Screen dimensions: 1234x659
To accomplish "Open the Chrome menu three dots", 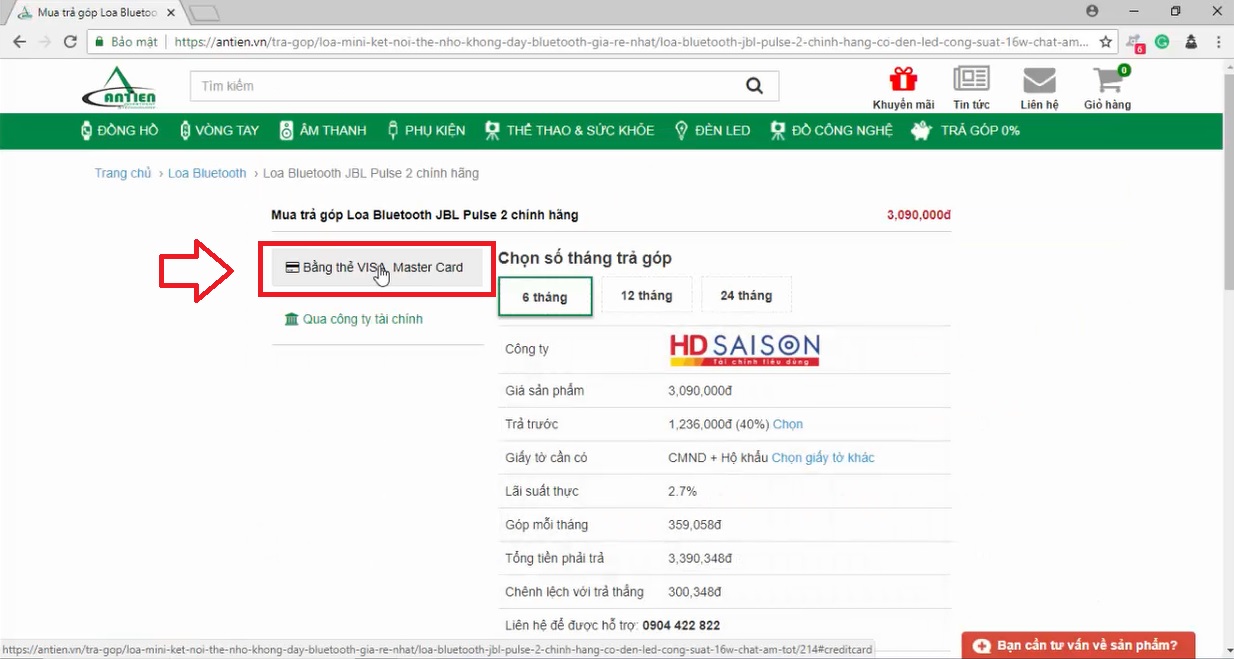I will coord(1219,42).
